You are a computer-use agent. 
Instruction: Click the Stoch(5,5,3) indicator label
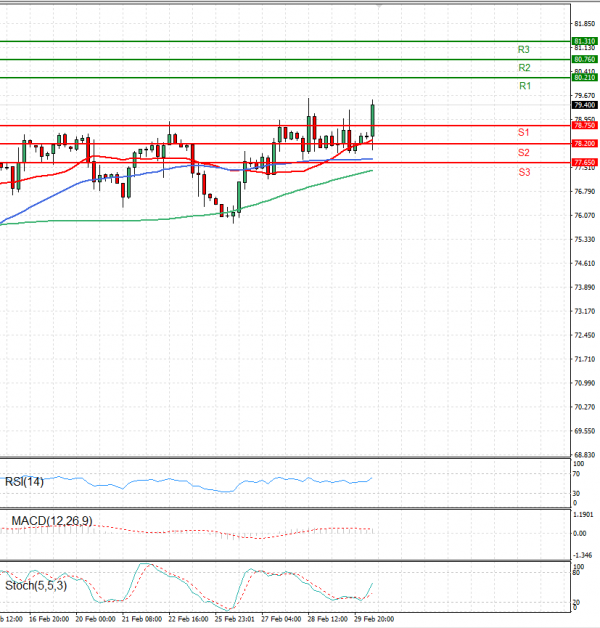[36, 586]
